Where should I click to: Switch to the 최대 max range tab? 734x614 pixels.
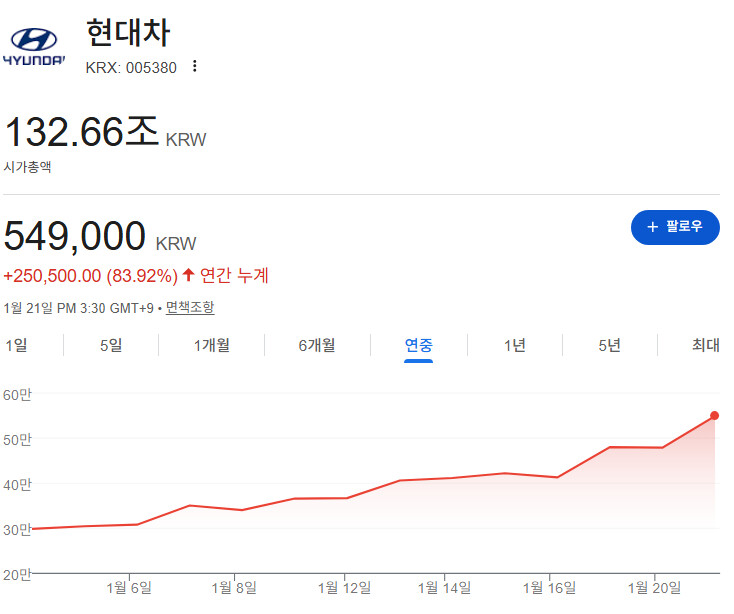pos(705,346)
